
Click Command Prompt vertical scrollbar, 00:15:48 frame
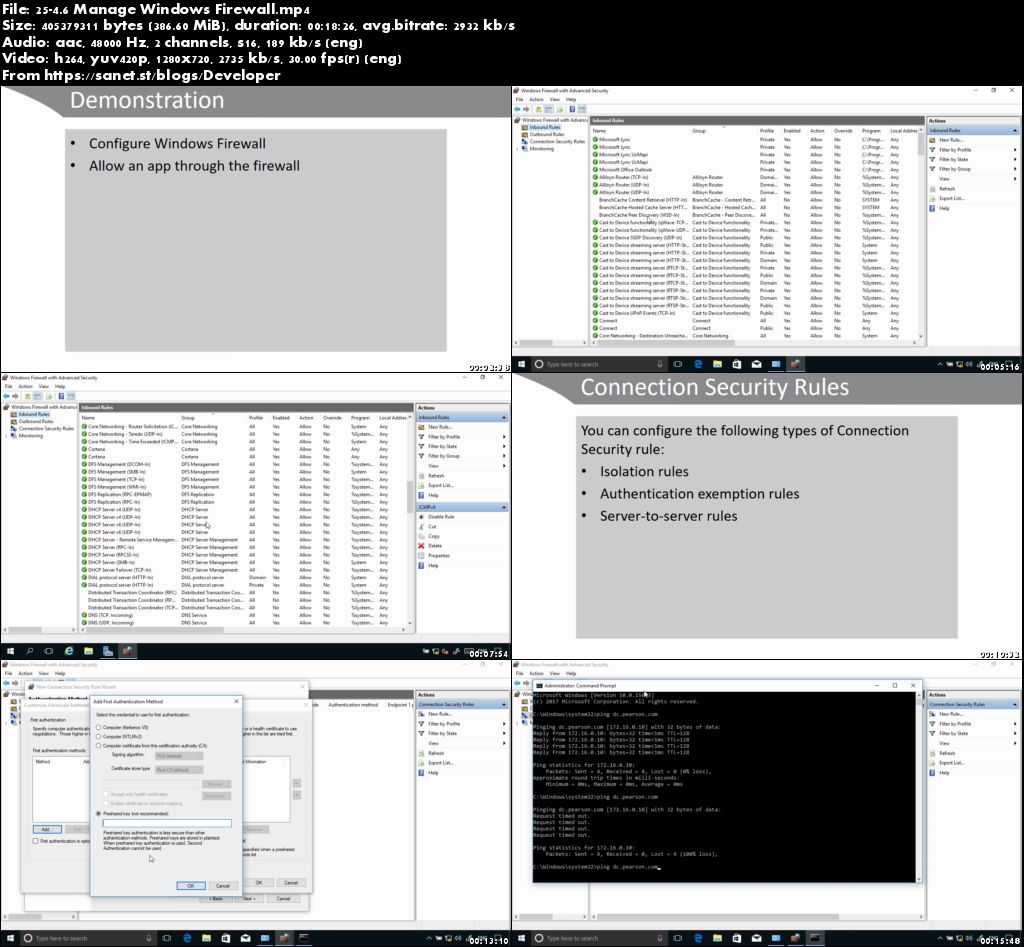point(920,786)
